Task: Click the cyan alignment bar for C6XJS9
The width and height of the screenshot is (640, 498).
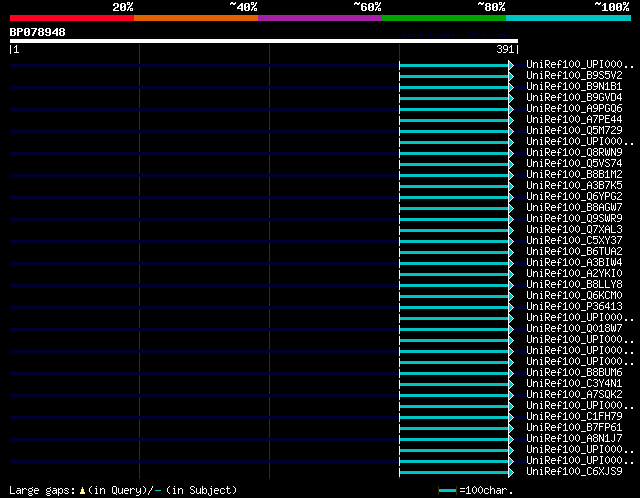Action: tap(454, 473)
